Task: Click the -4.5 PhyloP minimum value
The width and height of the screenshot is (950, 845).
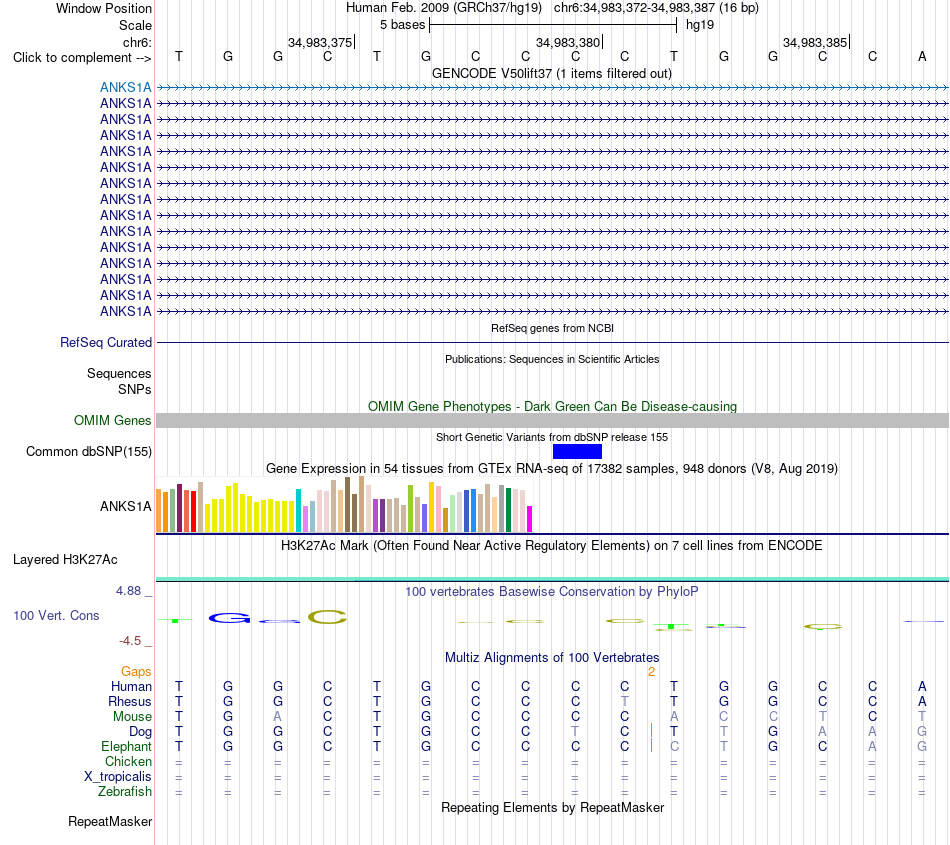Action: pos(130,641)
